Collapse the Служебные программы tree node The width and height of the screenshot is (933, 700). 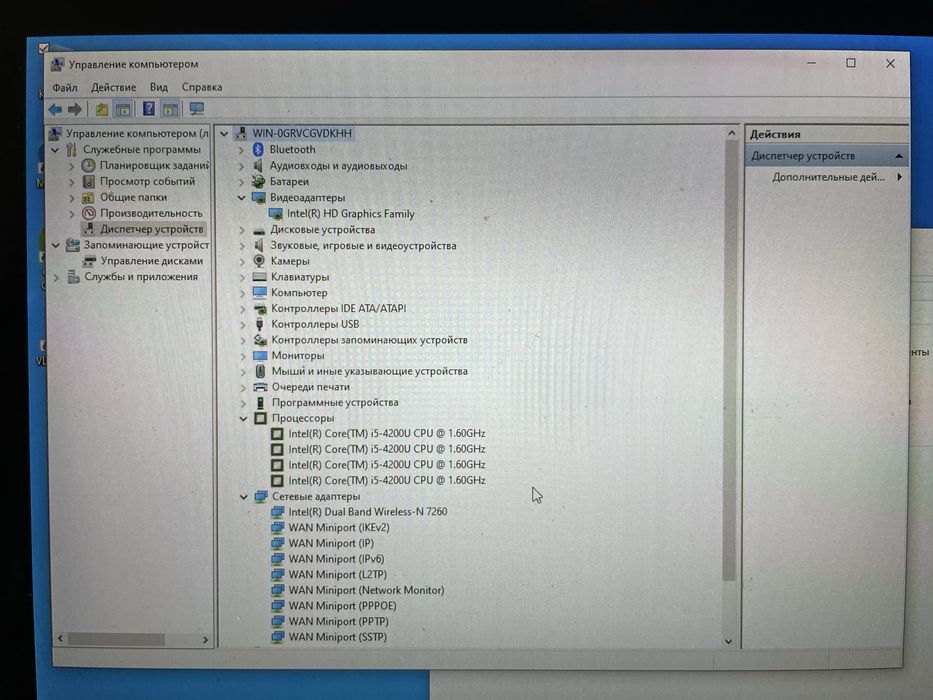click(x=55, y=150)
